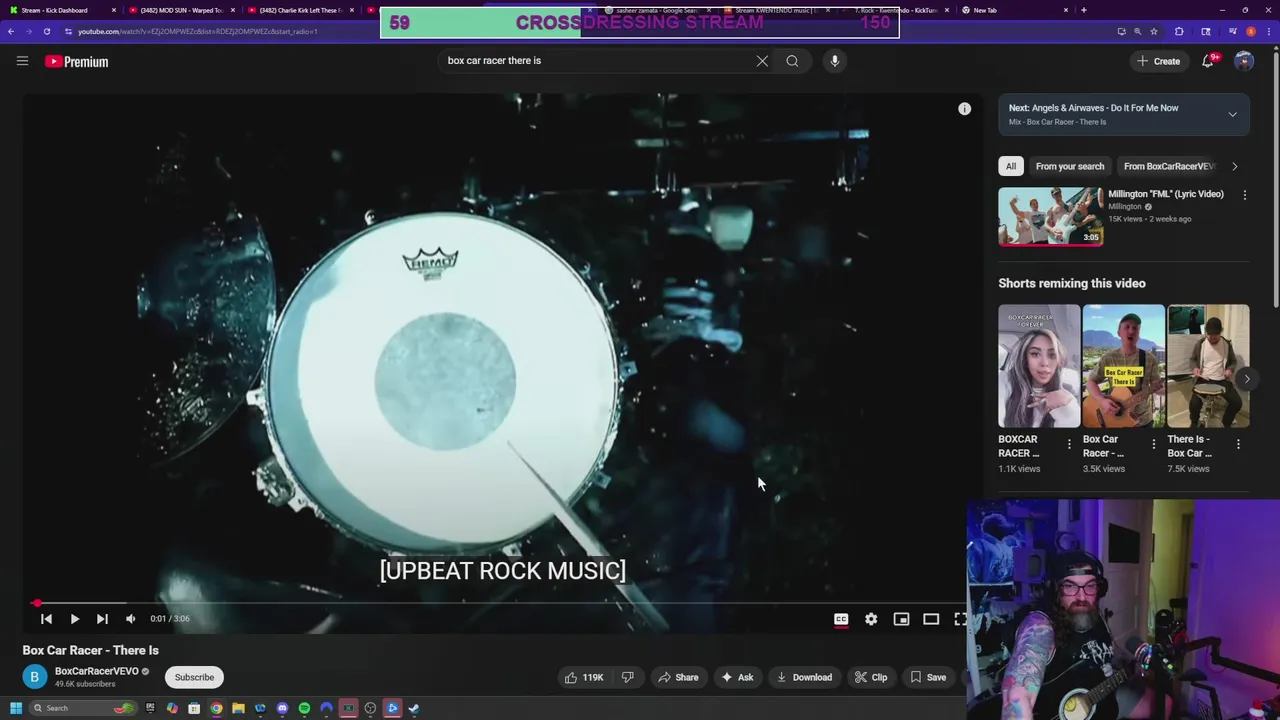Select the All filter chip
1280x720 pixels.
(x=1011, y=166)
